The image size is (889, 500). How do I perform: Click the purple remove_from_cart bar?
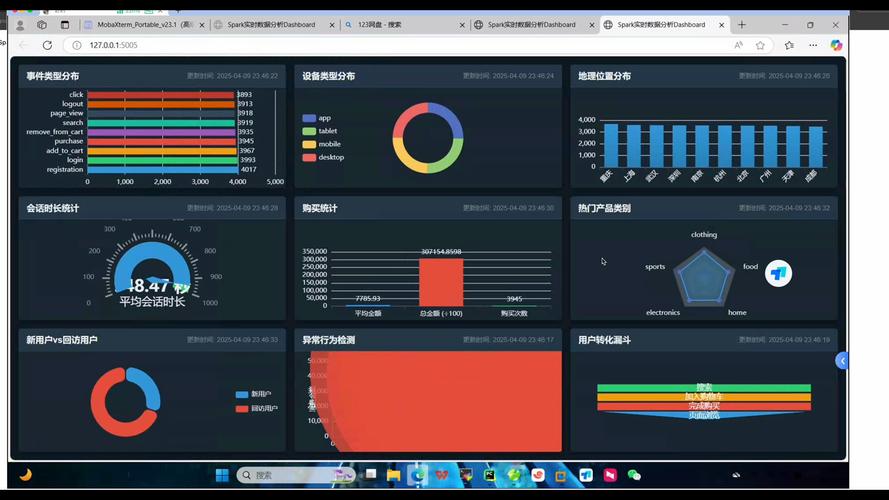tap(161, 132)
